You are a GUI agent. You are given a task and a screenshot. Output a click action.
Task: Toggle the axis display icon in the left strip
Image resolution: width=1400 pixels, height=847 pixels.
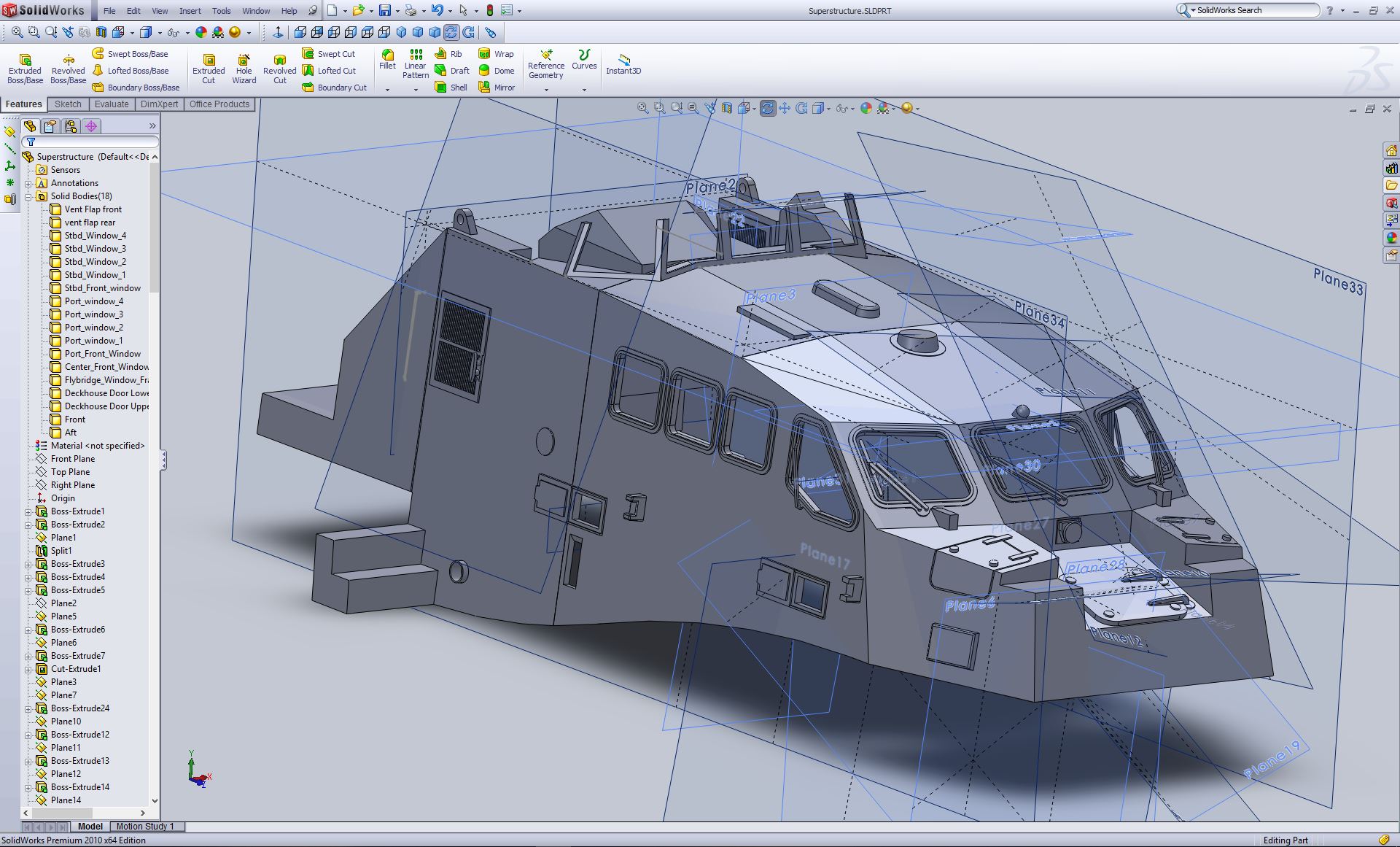[x=9, y=149]
